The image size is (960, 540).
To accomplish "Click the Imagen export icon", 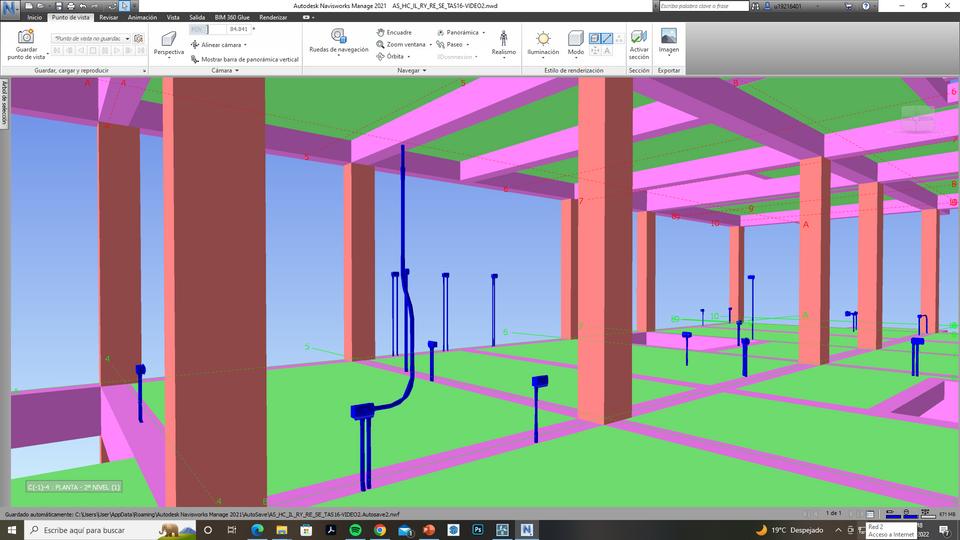I will coord(668,37).
